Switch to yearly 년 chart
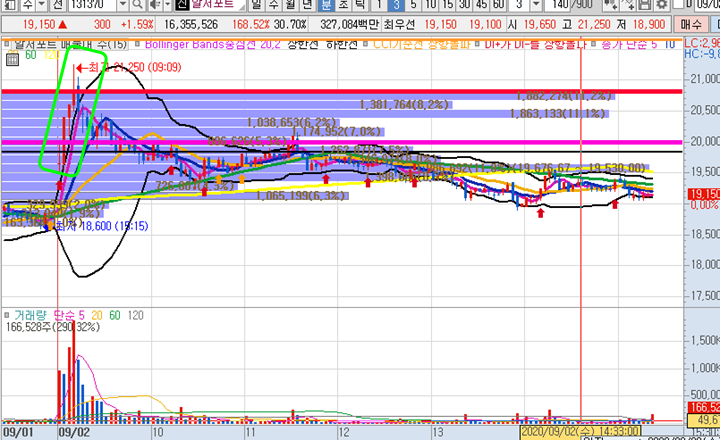Viewport: 720px width, 440px height. coord(308,5)
